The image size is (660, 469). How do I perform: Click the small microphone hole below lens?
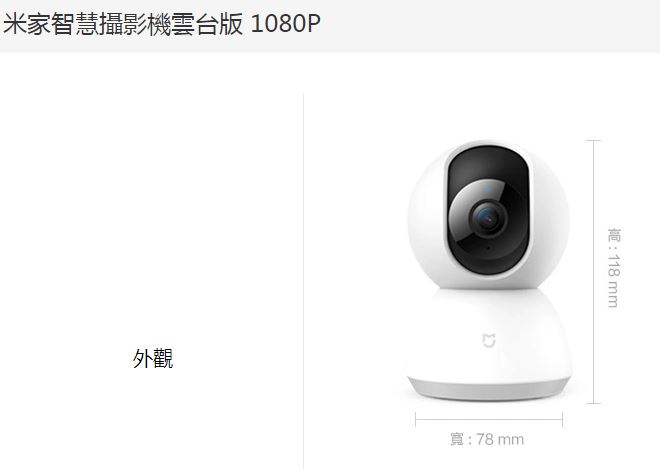488,248
